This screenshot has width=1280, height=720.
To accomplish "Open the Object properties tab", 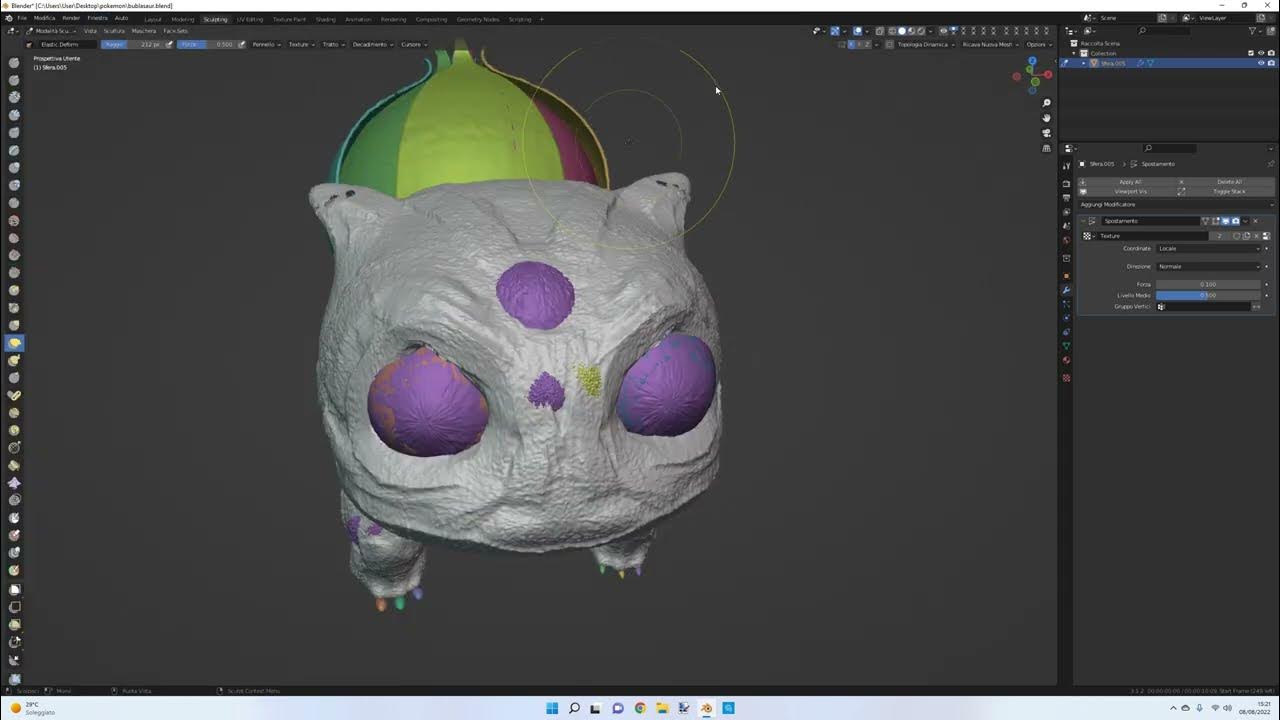I will pyautogui.click(x=1067, y=276).
